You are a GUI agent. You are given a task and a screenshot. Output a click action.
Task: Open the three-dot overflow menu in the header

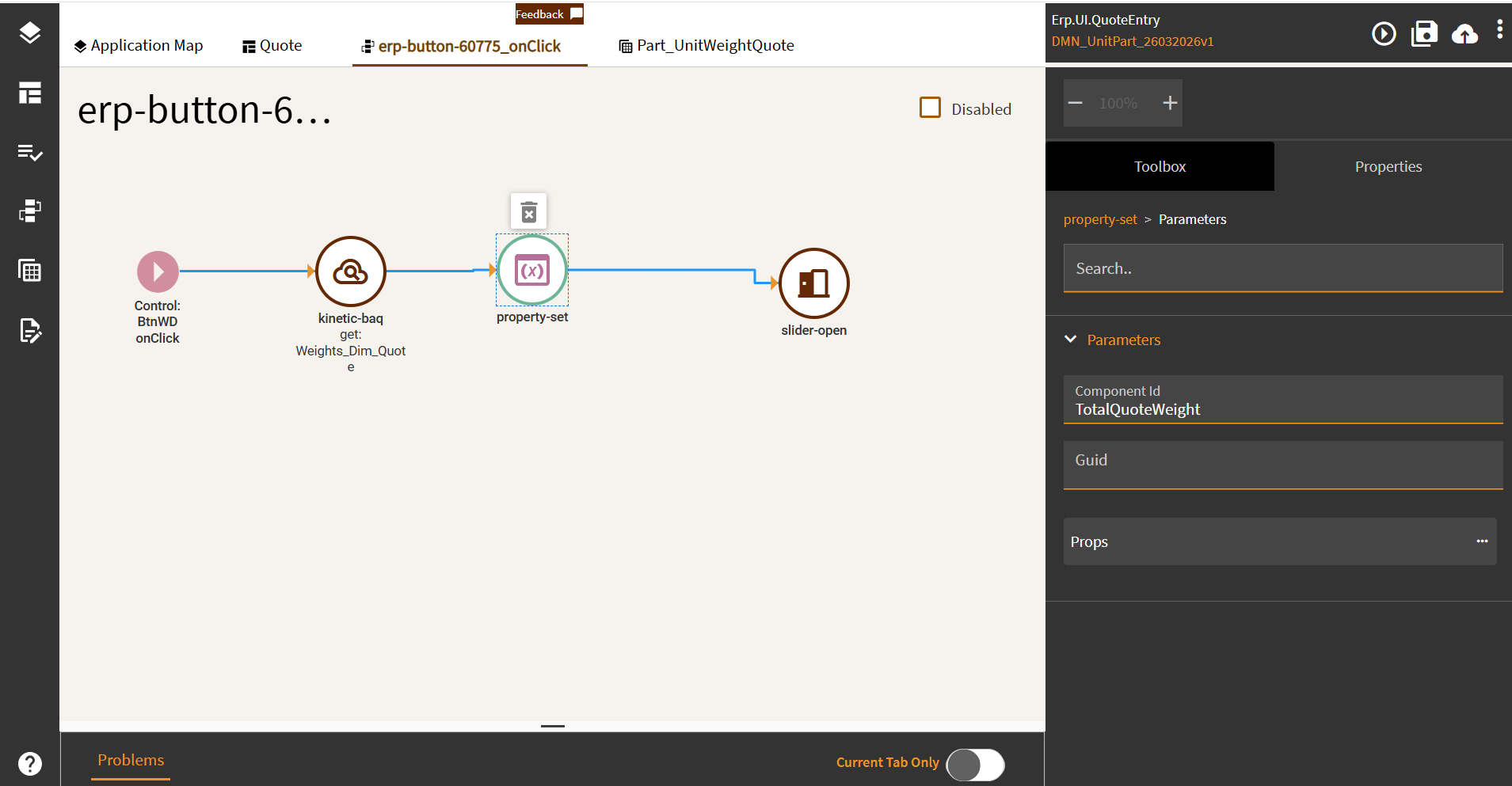(x=1499, y=29)
